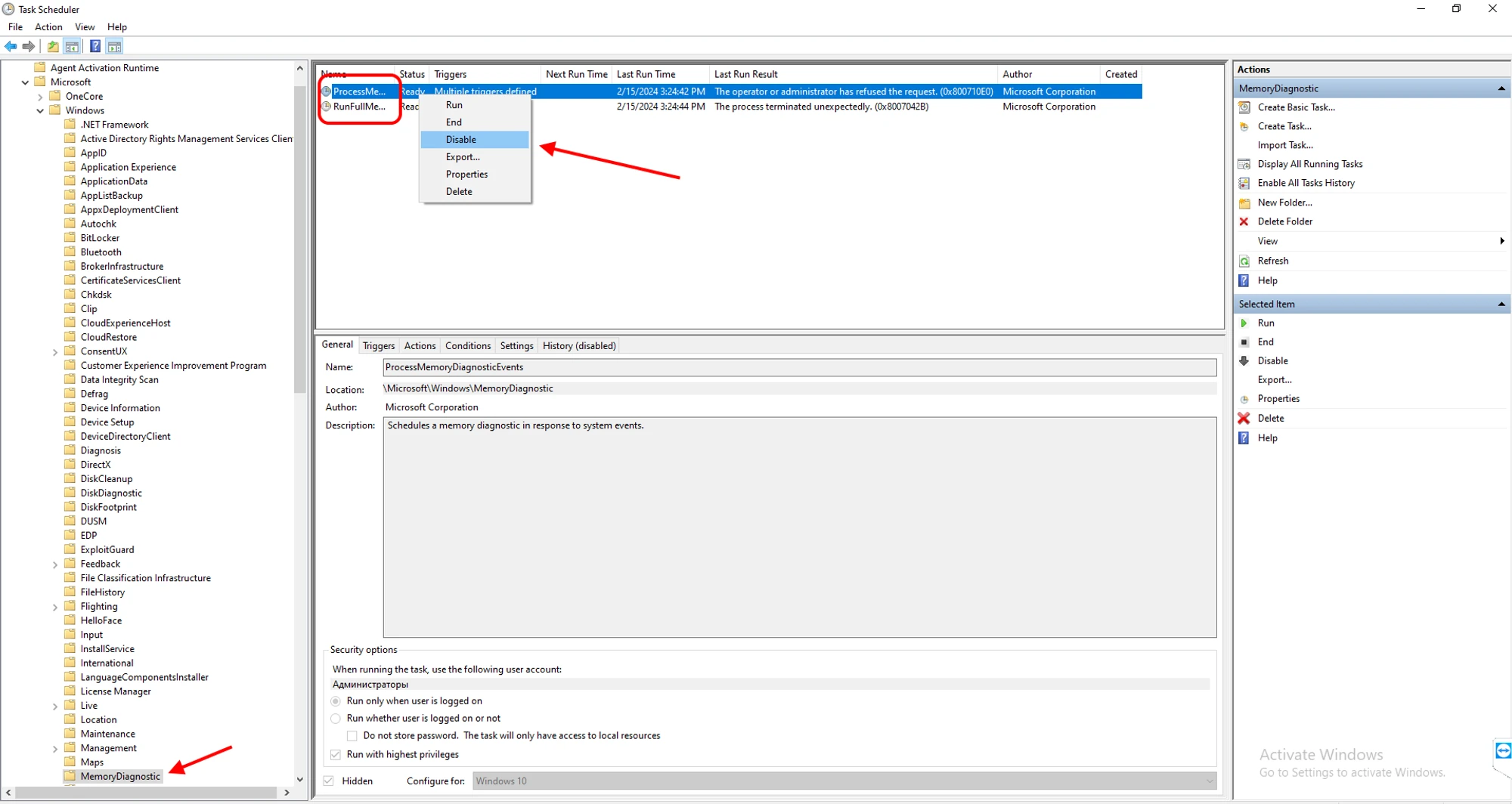Toggle the Hidden checkbox
1512x804 pixels.
329,781
